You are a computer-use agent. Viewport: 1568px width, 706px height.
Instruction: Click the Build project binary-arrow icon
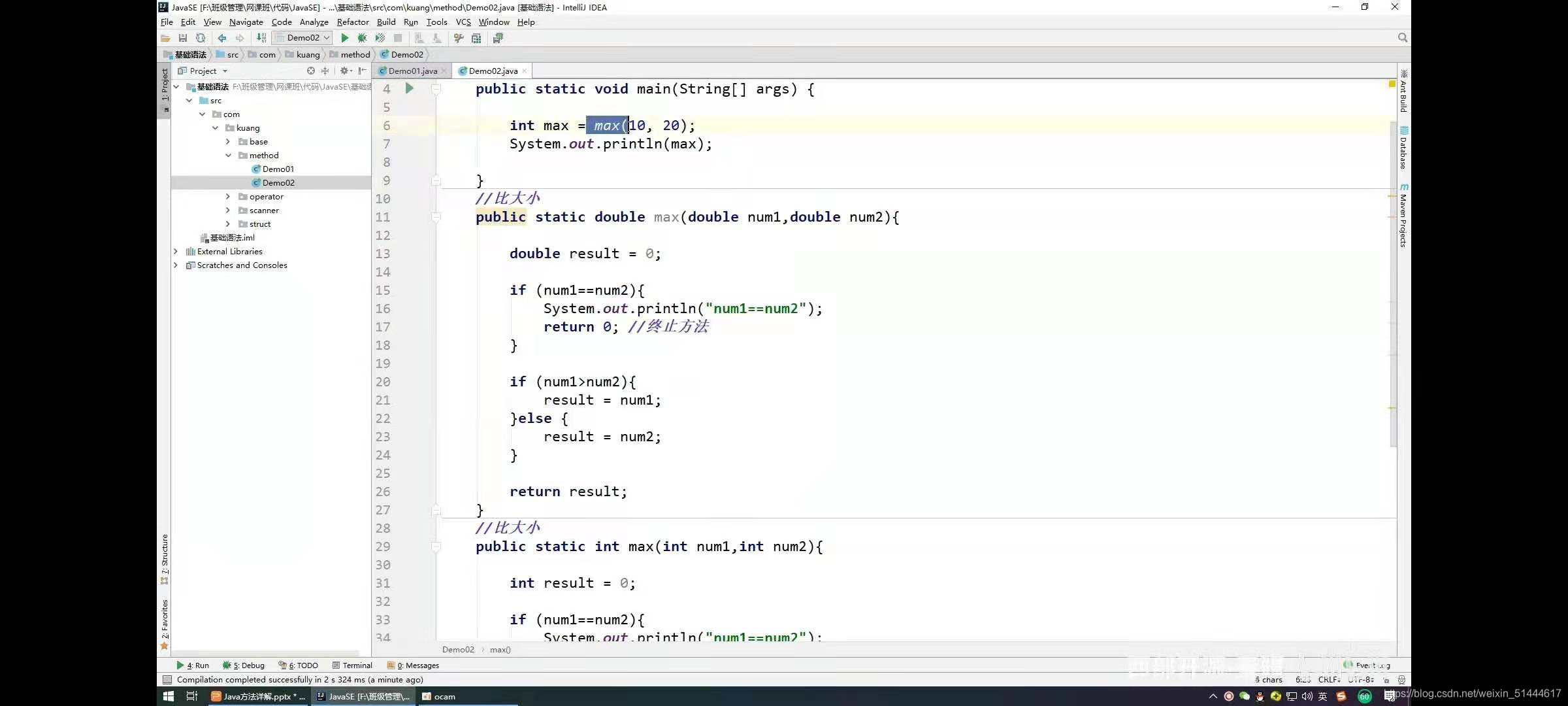click(x=261, y=38)
